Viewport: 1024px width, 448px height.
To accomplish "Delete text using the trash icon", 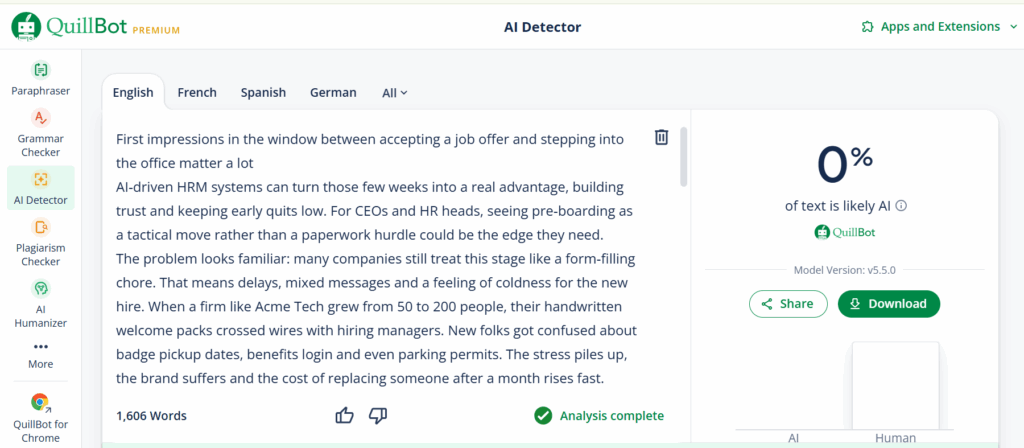I will (x=662, y=137).
